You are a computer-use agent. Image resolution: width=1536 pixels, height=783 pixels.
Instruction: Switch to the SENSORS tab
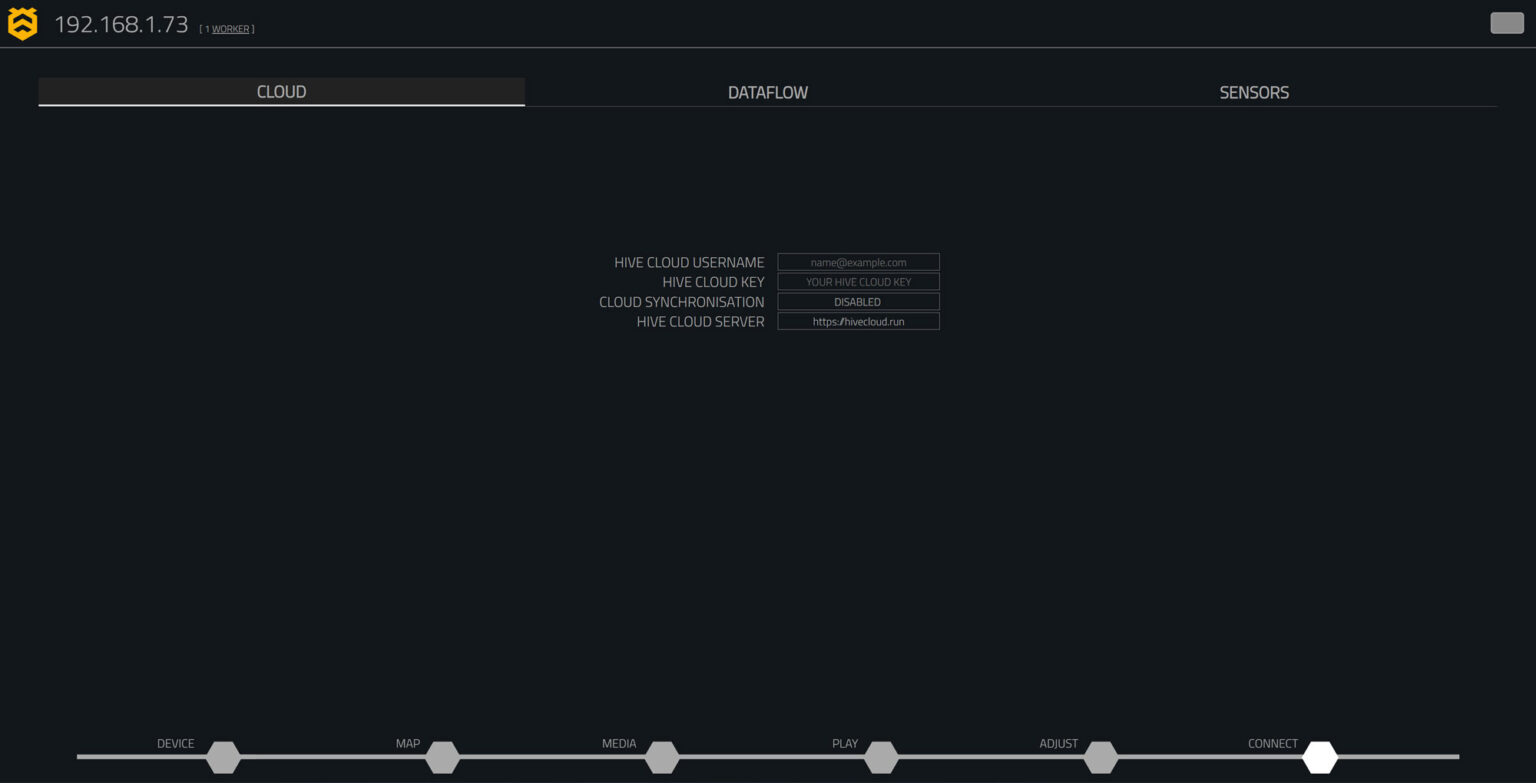[1254, 91]
